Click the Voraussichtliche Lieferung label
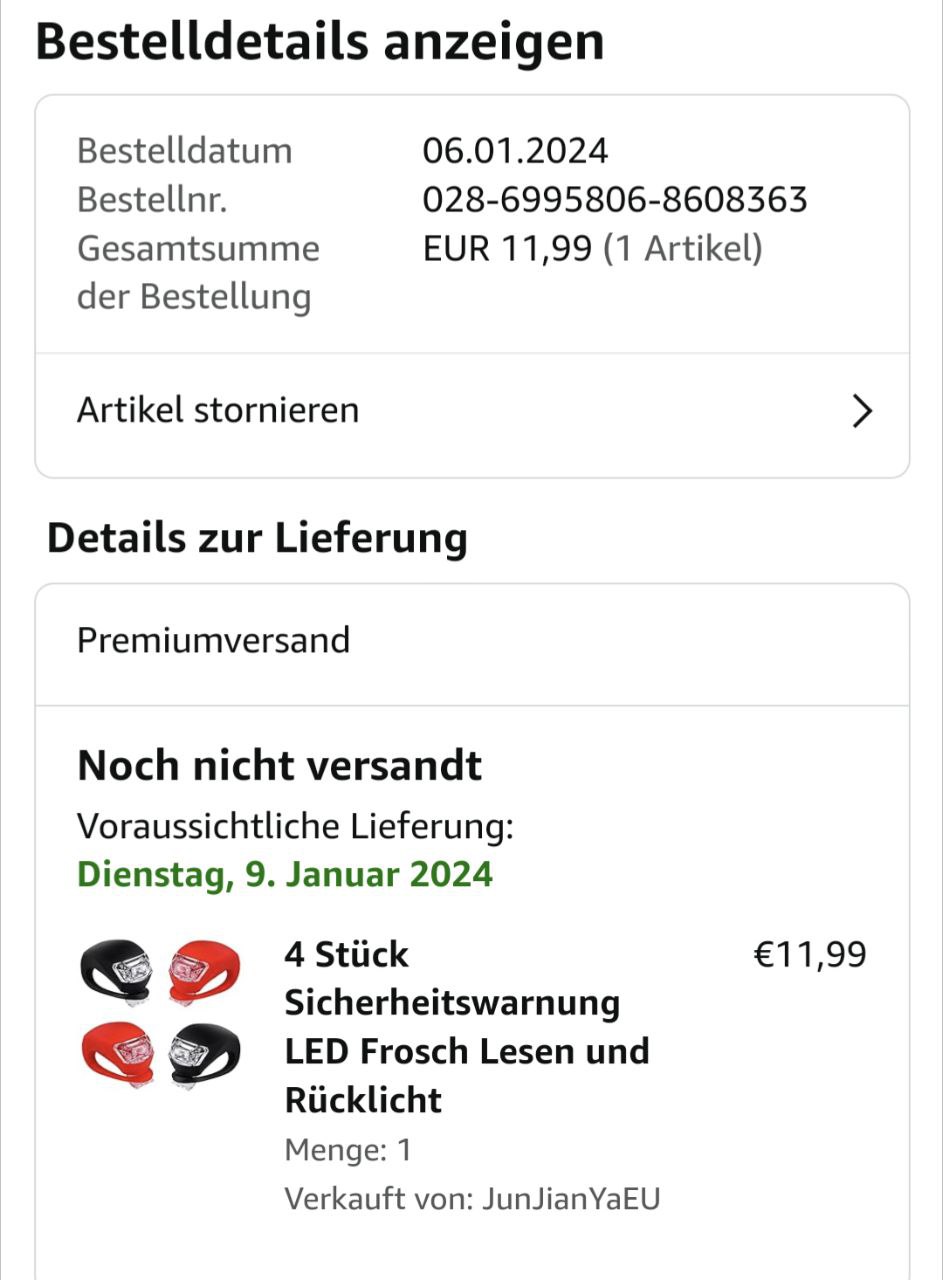The image size is (943, 1280). click(x=295, y=826)
